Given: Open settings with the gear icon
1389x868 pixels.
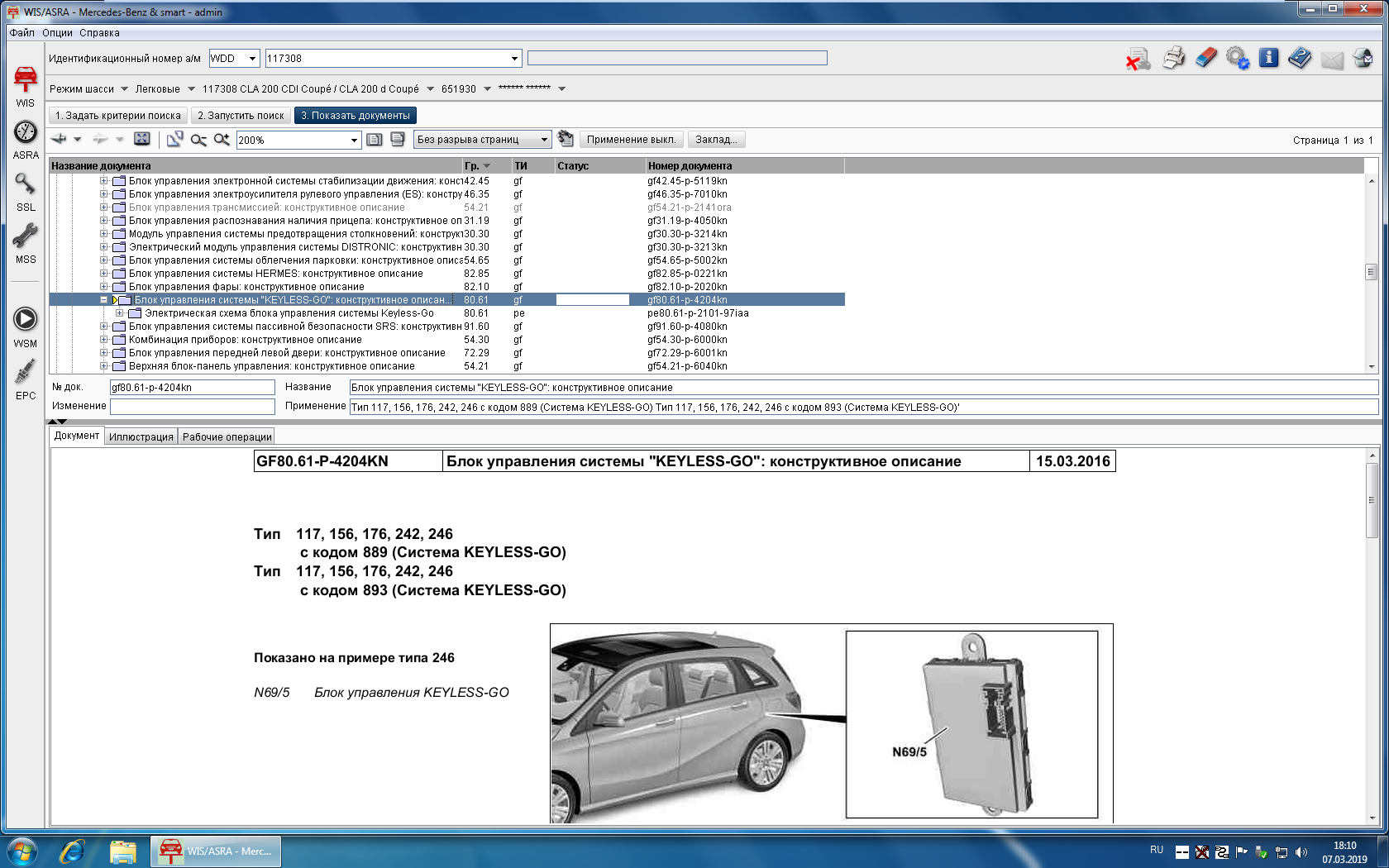Looking at the screenshot, I should pos(1238,59).
